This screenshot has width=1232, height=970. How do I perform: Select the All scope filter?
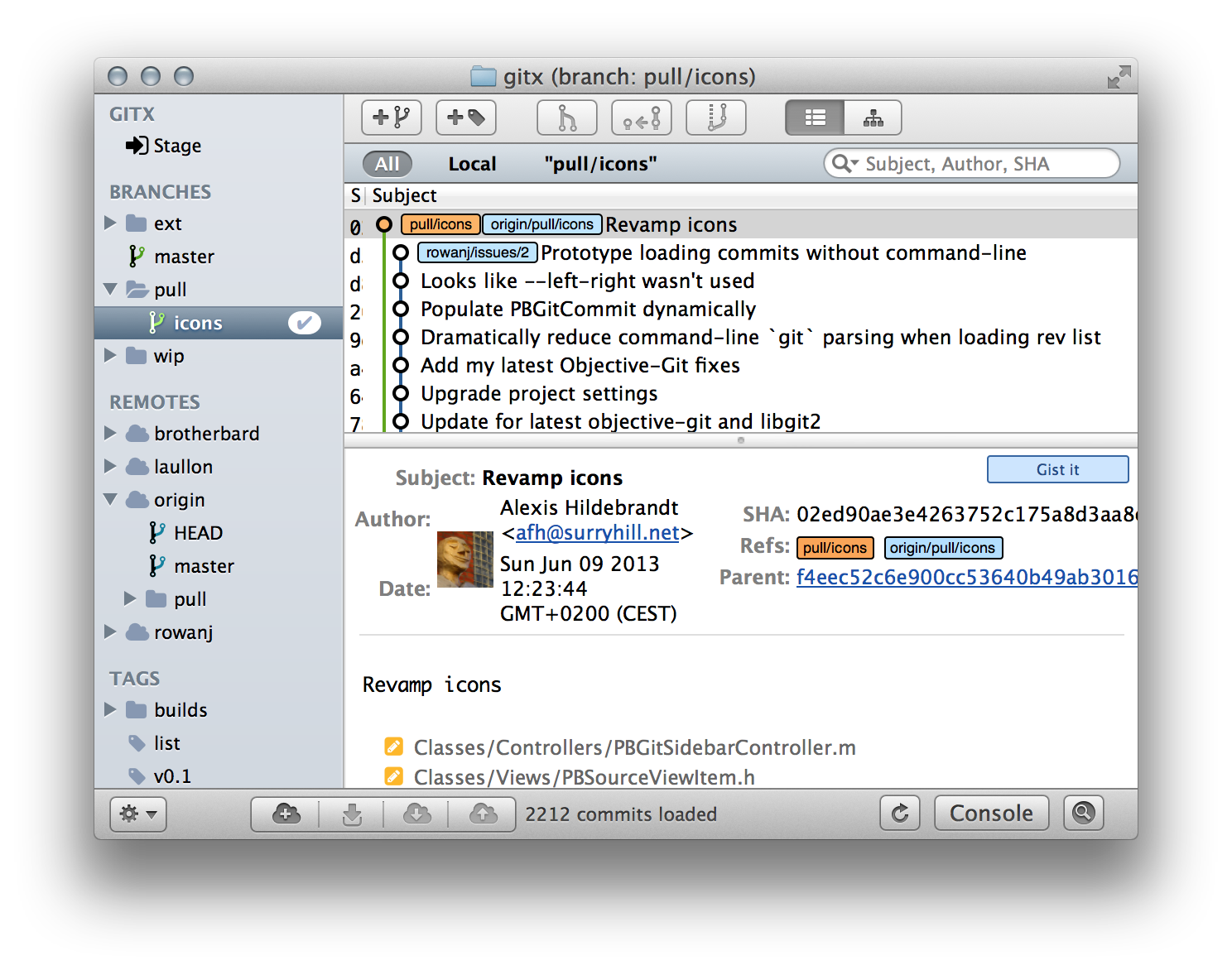[x=387, y=164]
